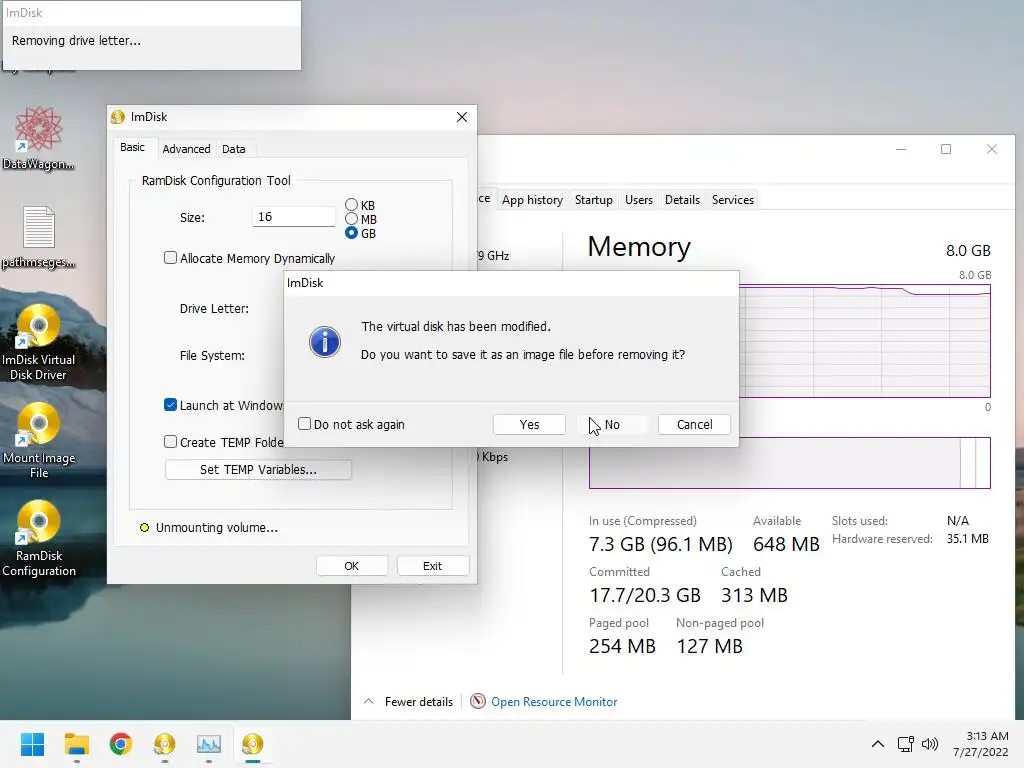Viewport: 1024px width, 768px height.
Task: Click the Memory heading in Task Manager
Action: point(639,247)
